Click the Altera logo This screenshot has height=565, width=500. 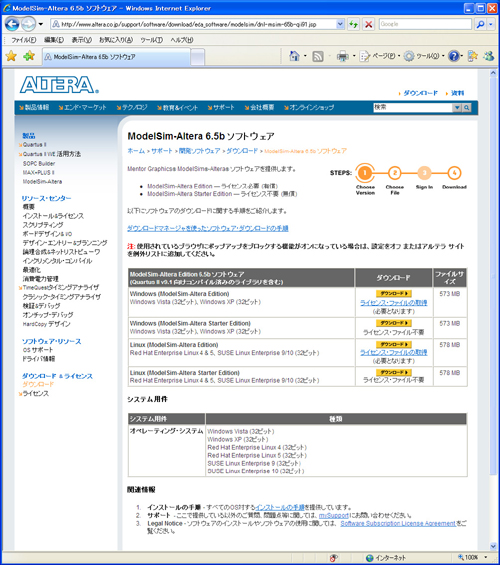click(x=59, y=85)
